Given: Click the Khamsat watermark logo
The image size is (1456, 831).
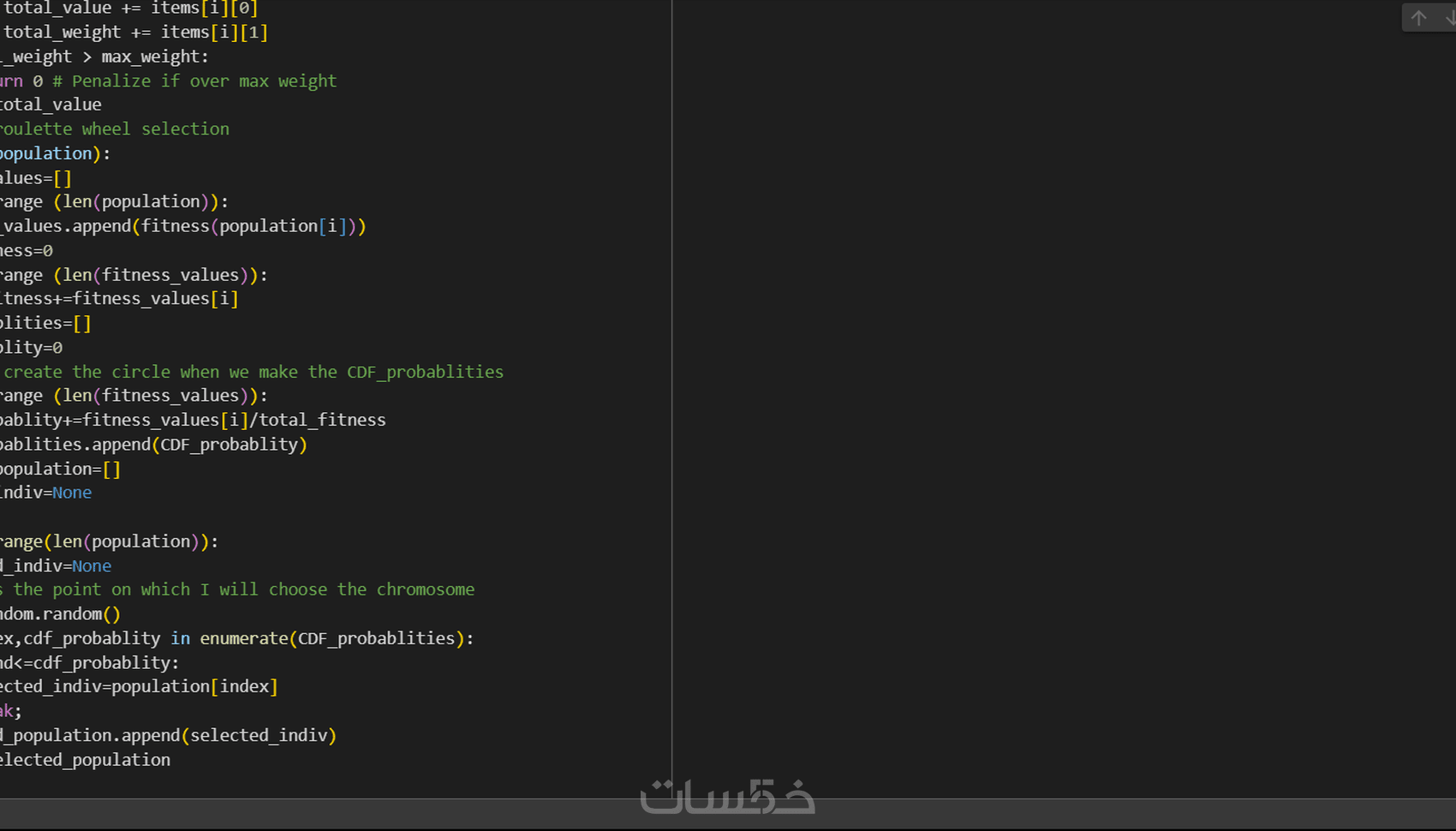Looking at the screenshot, I should [x=727, y=798].
